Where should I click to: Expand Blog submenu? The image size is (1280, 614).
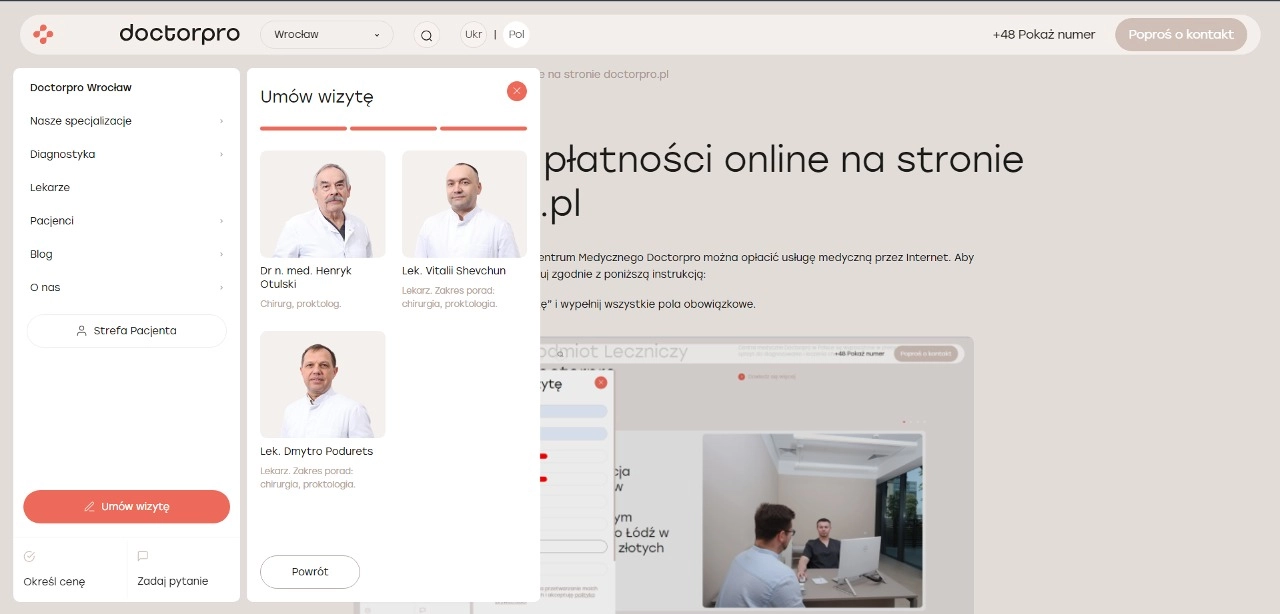126,254
